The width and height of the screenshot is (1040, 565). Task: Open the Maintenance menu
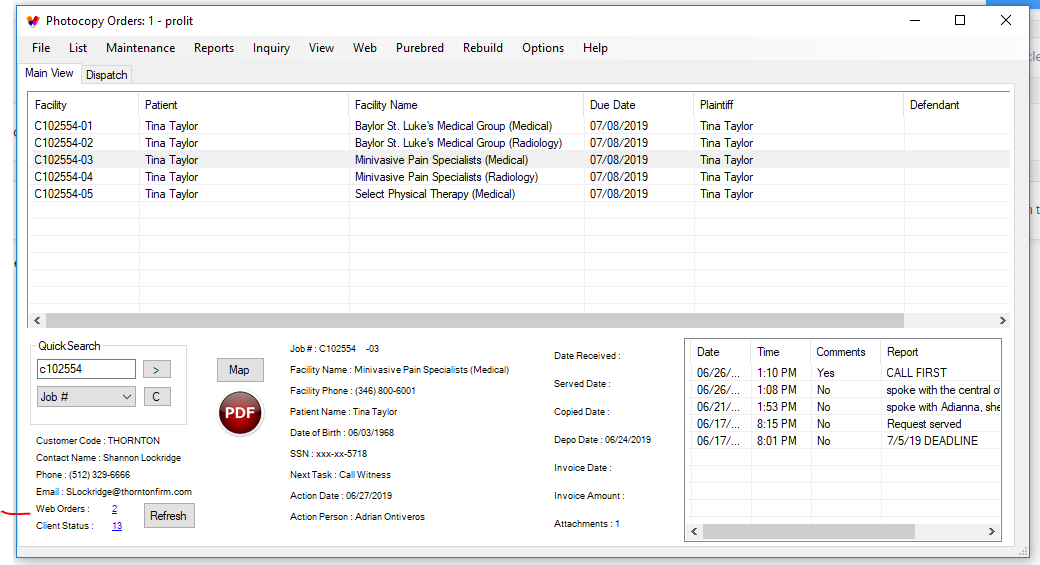[141, 48]
